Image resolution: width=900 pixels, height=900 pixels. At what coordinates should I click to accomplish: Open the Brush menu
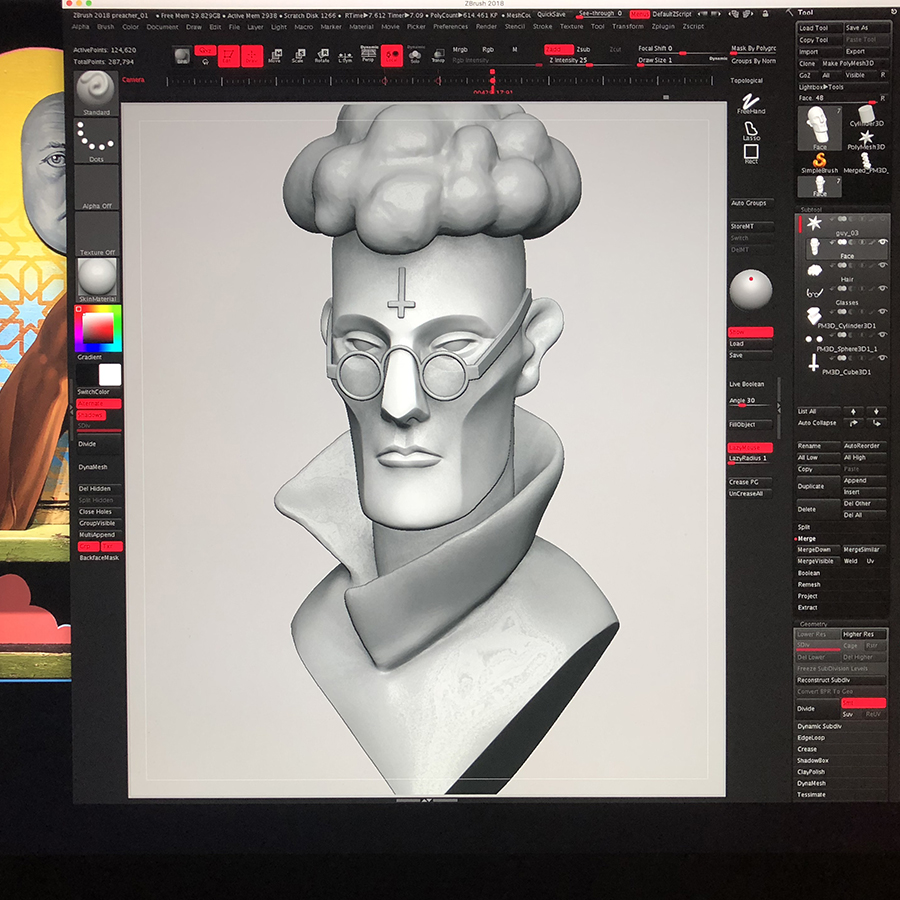click(x=106, y=26)
